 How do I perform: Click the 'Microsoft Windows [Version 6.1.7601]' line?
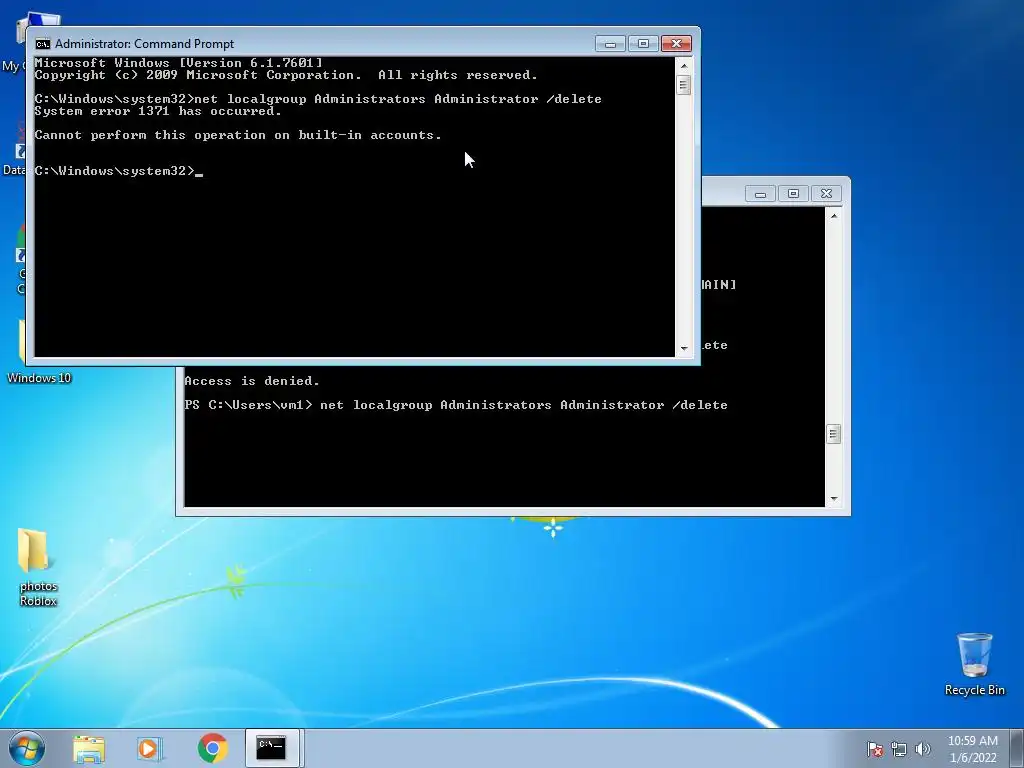[x=178, y=63]
